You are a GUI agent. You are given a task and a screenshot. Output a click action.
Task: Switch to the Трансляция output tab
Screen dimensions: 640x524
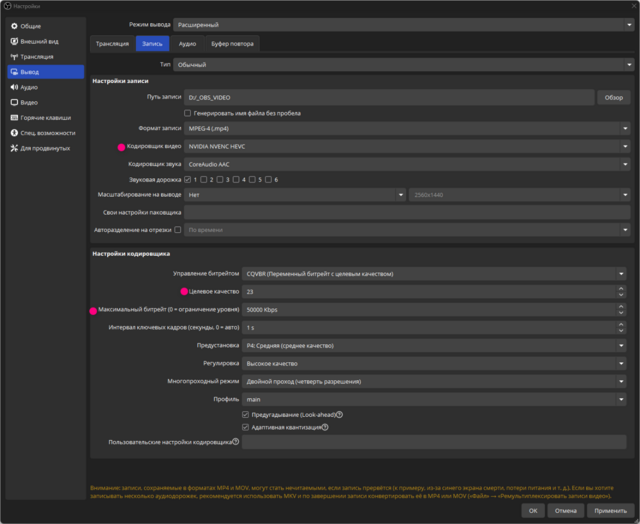112,44
